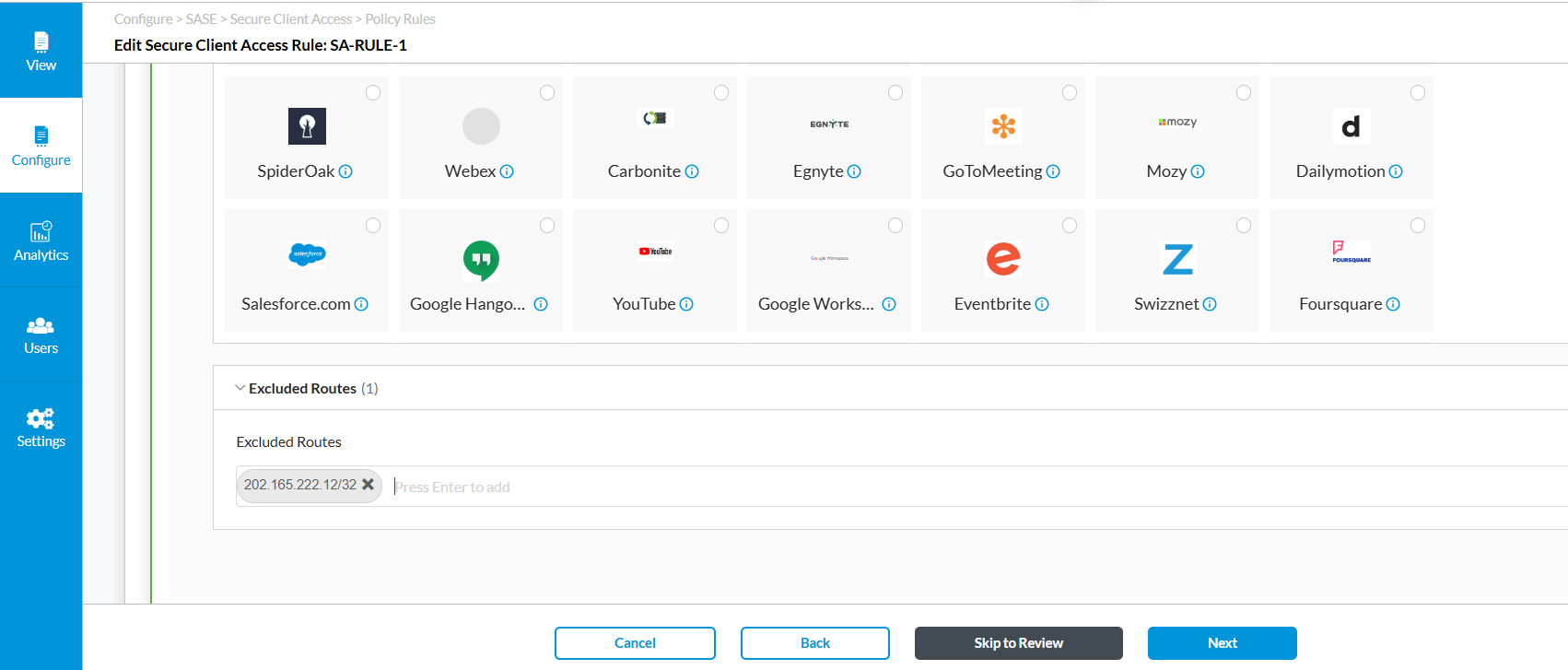Select the Foursquare radio button

click(x=1418, y=225)
